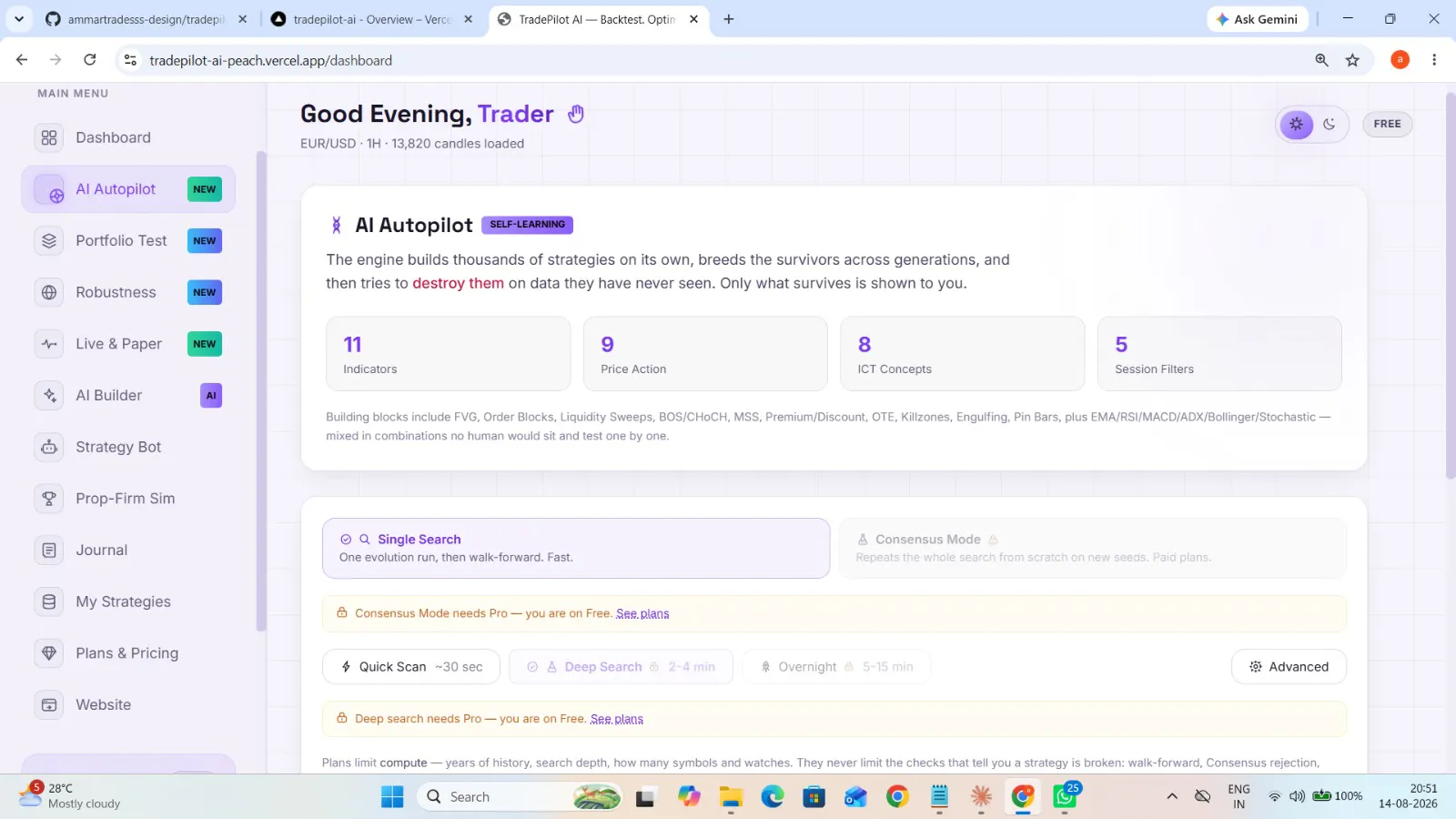This screenshot has height=819, width=1456.
Task: Open the zoom magnifier in address bar
Action: point(1321,60)
